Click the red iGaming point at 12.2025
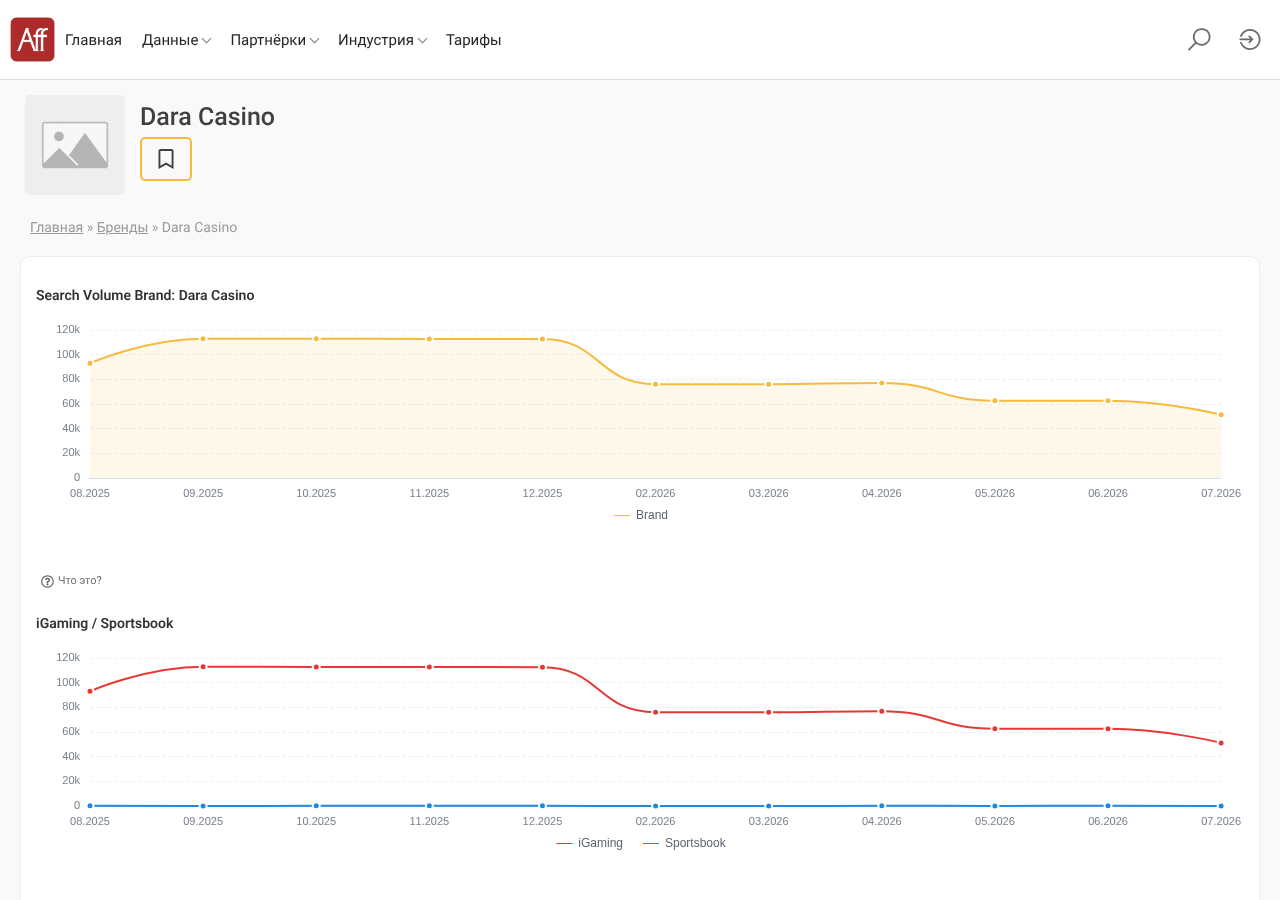Viewport: 1280px width, 900px height. [x=543, y=667]
